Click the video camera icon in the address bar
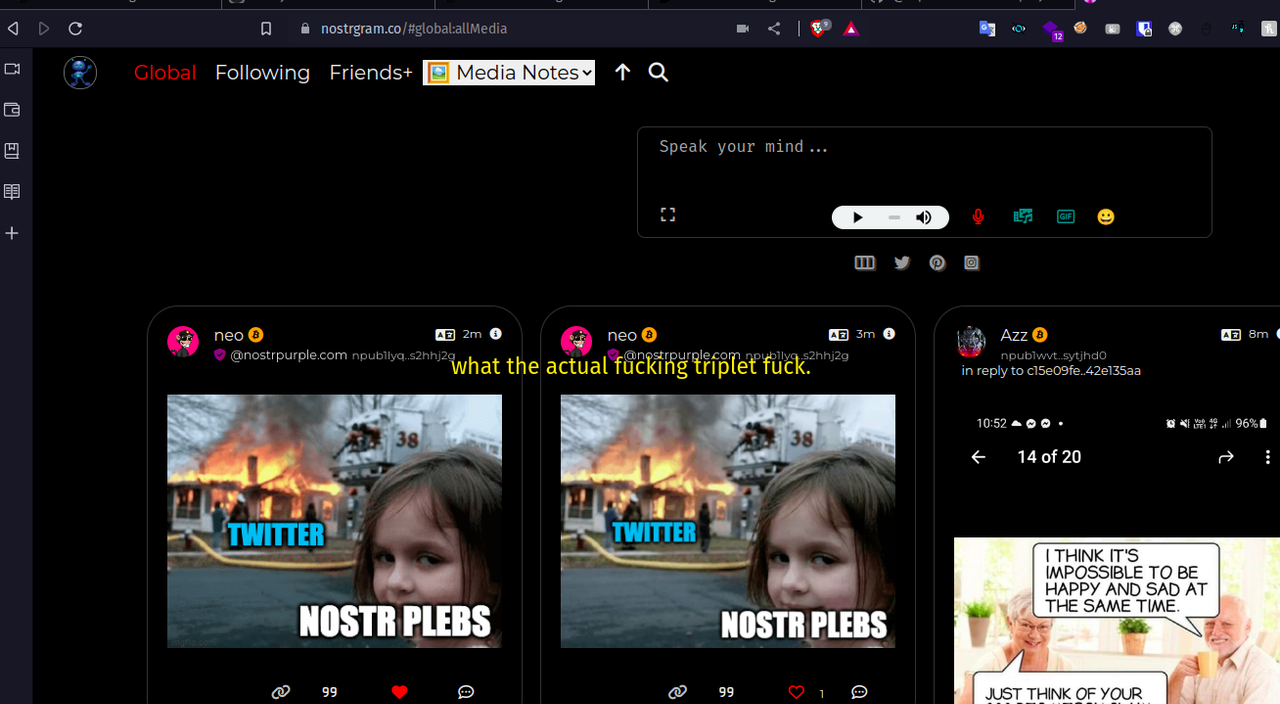This screenshot has width=1280, height=704. pos(742,29)
